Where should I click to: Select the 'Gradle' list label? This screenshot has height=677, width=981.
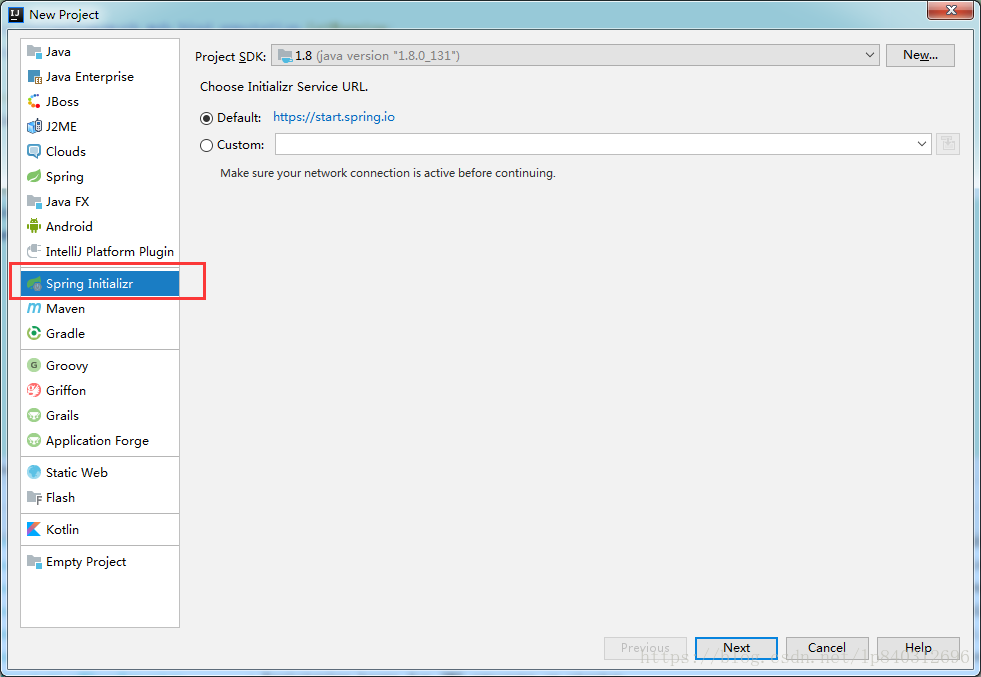(x=65, y=333)
